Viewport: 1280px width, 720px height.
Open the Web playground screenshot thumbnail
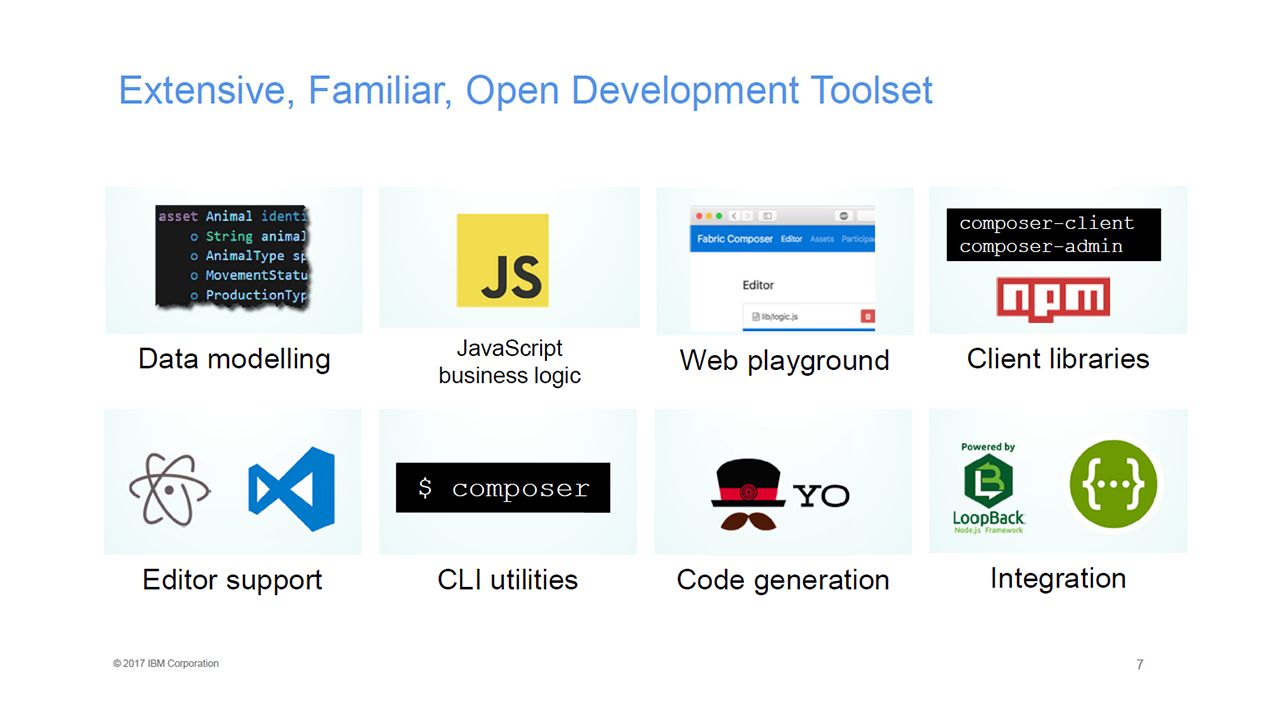(782, 268)
